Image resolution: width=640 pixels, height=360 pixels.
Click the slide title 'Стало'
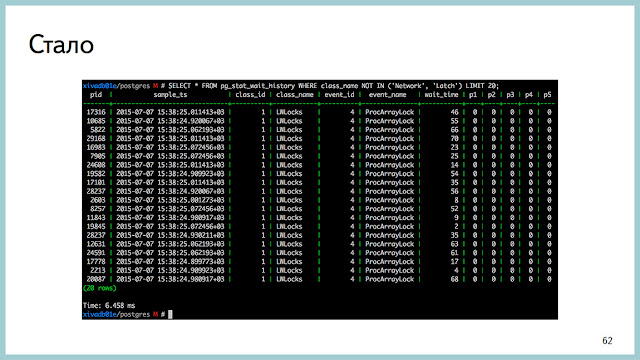[61, 44]
